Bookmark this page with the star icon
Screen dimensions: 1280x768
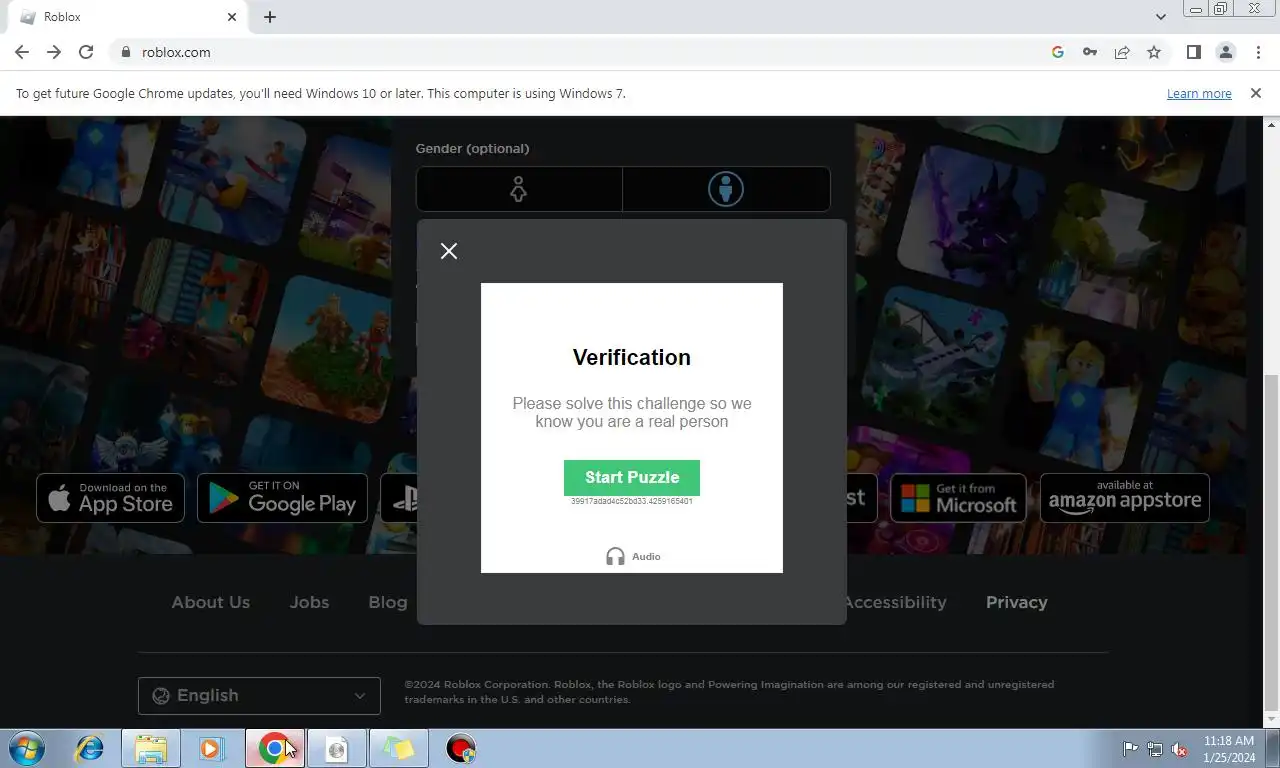(x=1154, y=52)
